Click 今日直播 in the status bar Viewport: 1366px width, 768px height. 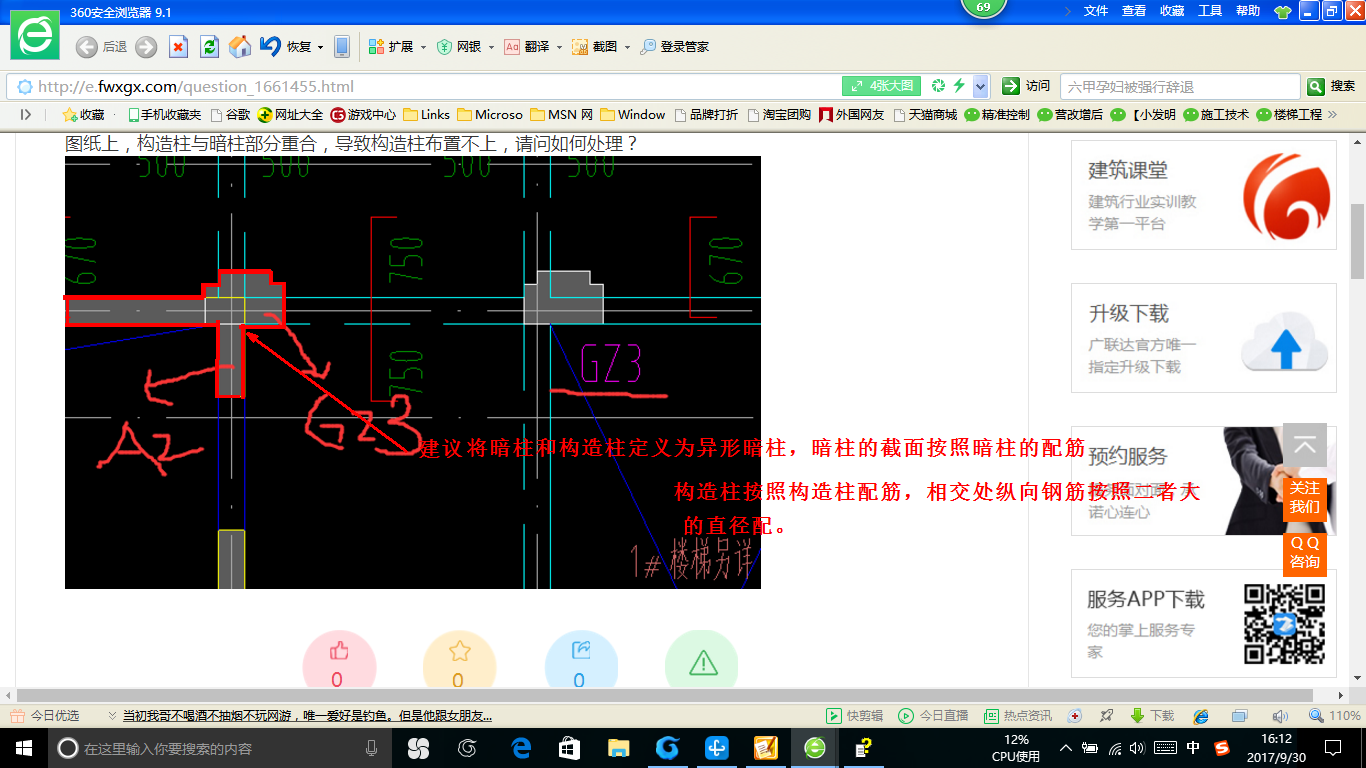click(x=933, y=716)
